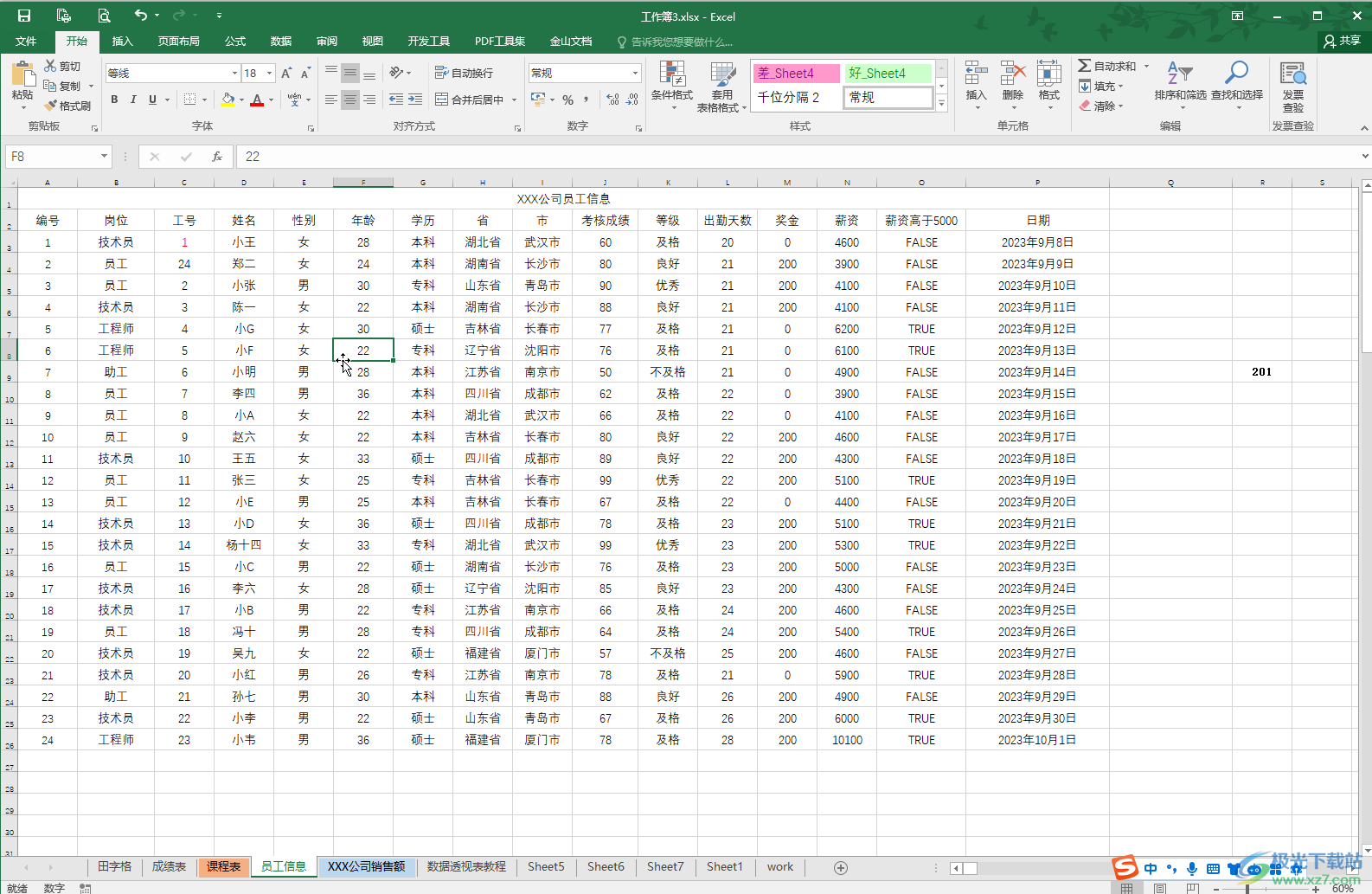Screen dimensions: 1372x894
Task: Apply the 好_Sheet4 cell style
Action: [888, 73]
